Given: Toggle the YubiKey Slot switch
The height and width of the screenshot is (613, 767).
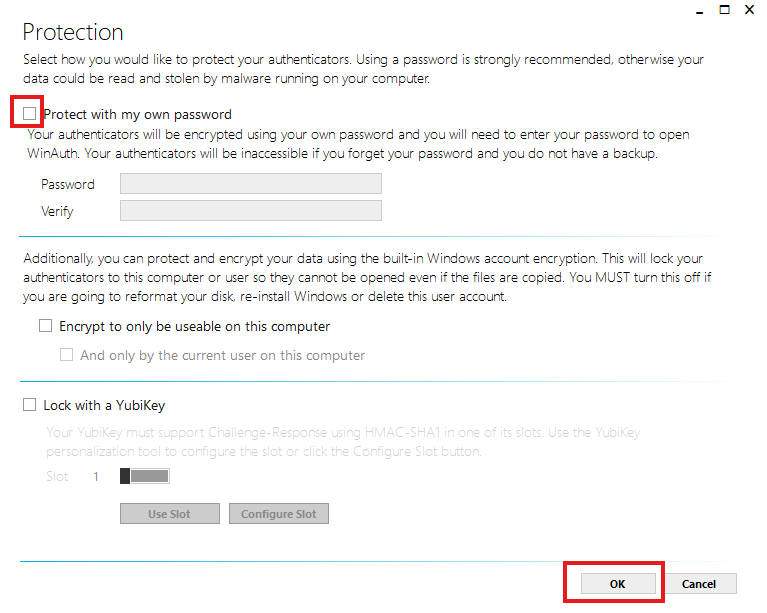Looking at the screenshot, I should 145,477.
